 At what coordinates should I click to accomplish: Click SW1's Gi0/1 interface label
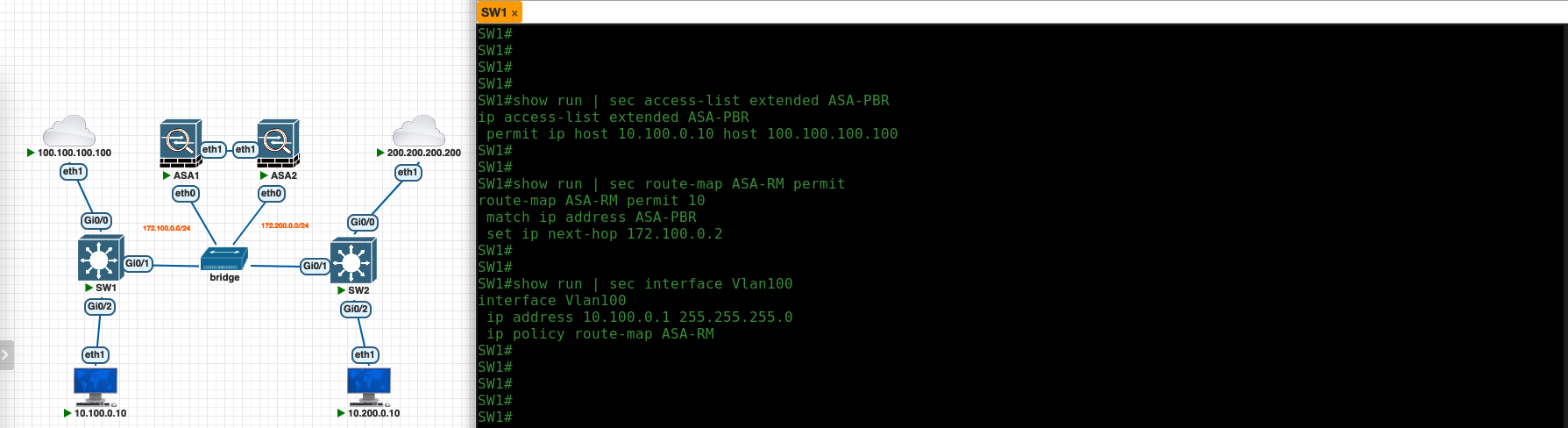click(138, 263)
